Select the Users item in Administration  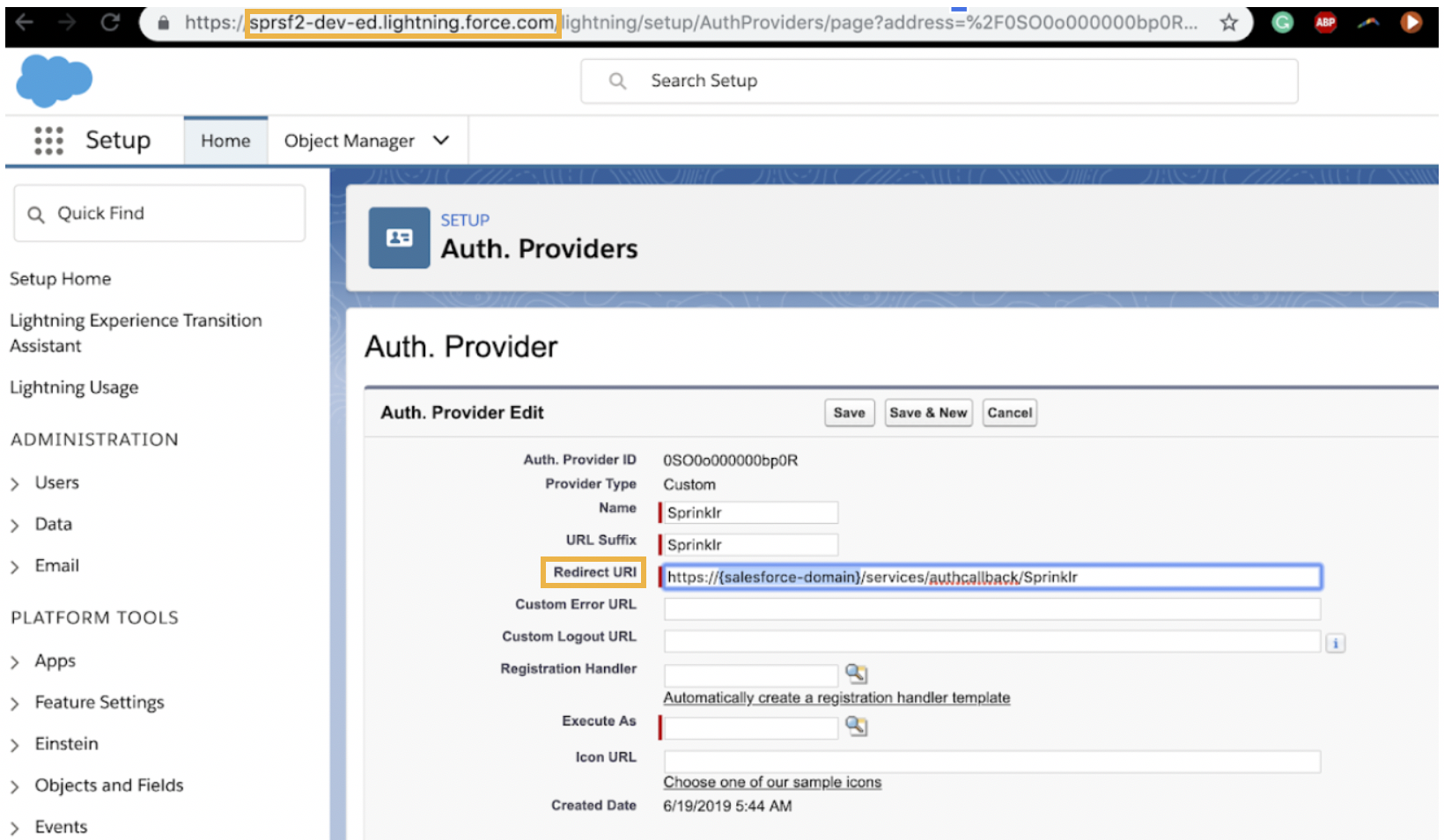[57, 483]
